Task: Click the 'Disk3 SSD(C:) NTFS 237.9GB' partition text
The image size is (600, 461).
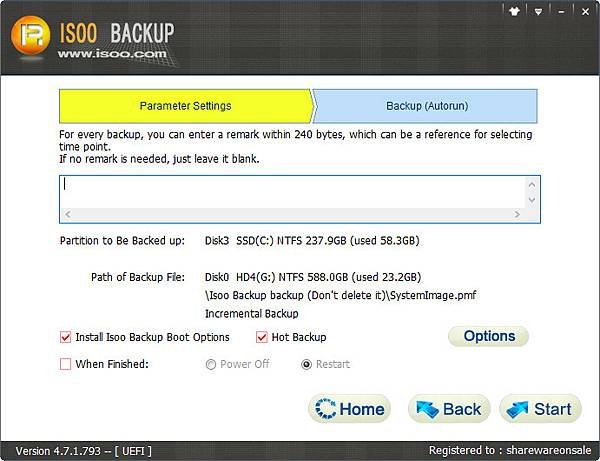Action: click(x=312, y=241)
